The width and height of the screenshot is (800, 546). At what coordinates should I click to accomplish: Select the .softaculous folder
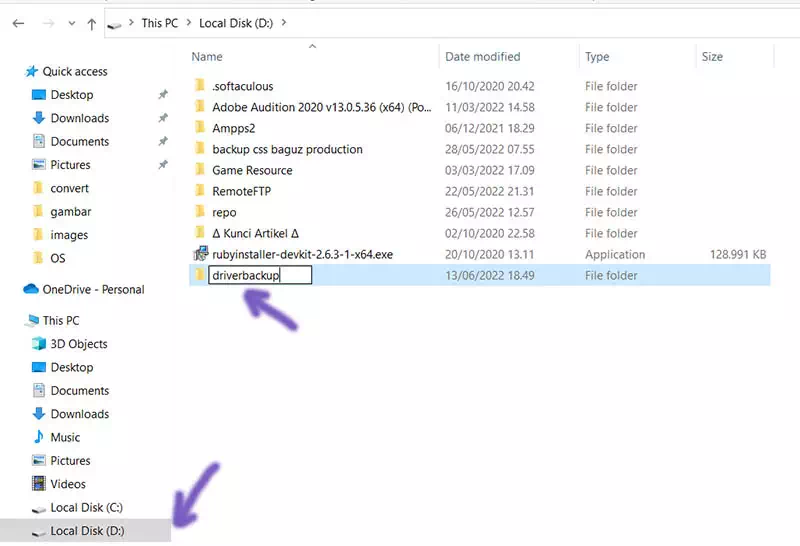(242, 86)
